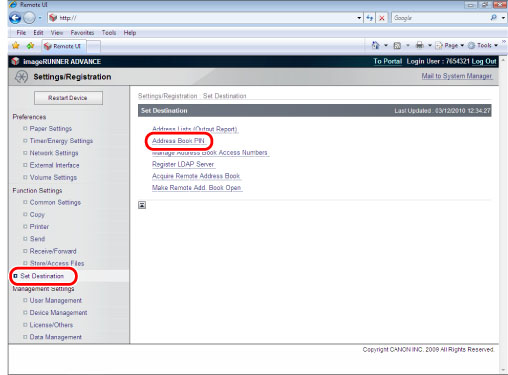Click the refresh icon next to address bar
508x375 pixels.
(x=369, y=18)
